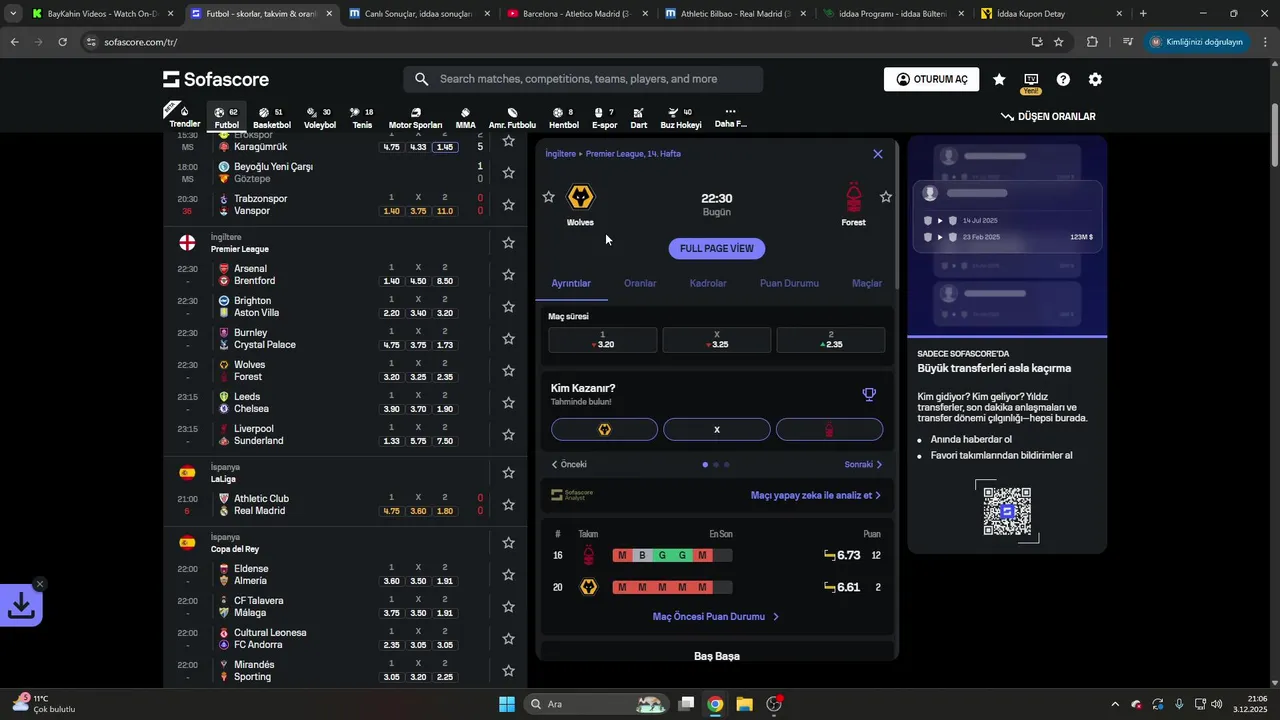The width and height of the screenshot is (1280, 720).
Task: Go to Önceki card with chevron
Action: click(569, 465)
